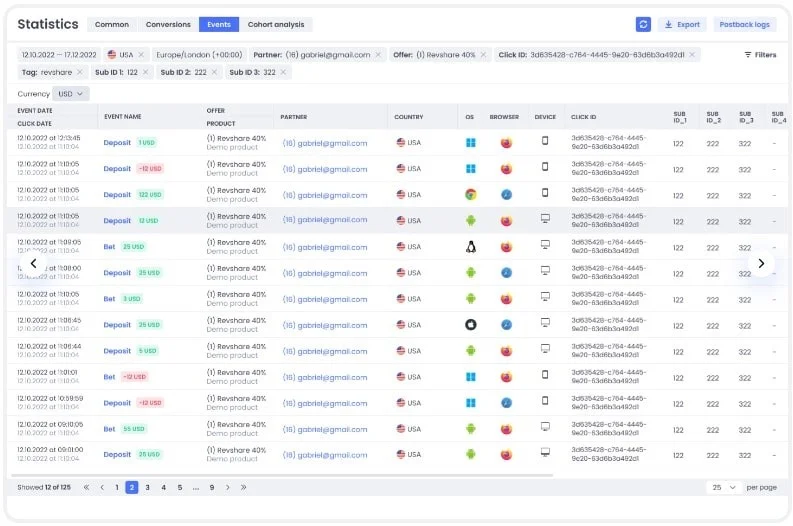Open partner link in first table row
The width and height of the screenshot is (793, 526).
pyautogui.click(x=324, y=143)
